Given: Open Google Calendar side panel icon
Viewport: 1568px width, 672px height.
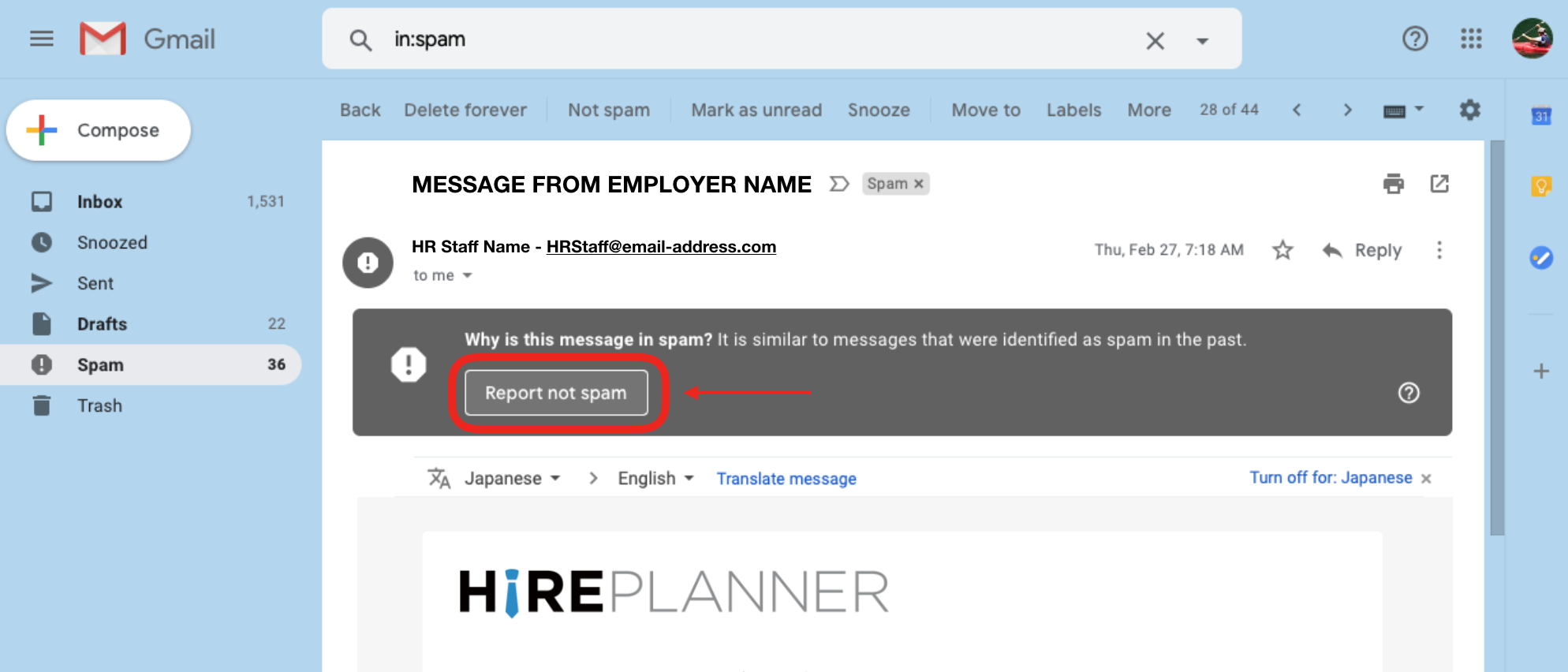Looking at the screenshot, I should point(1541,116).
